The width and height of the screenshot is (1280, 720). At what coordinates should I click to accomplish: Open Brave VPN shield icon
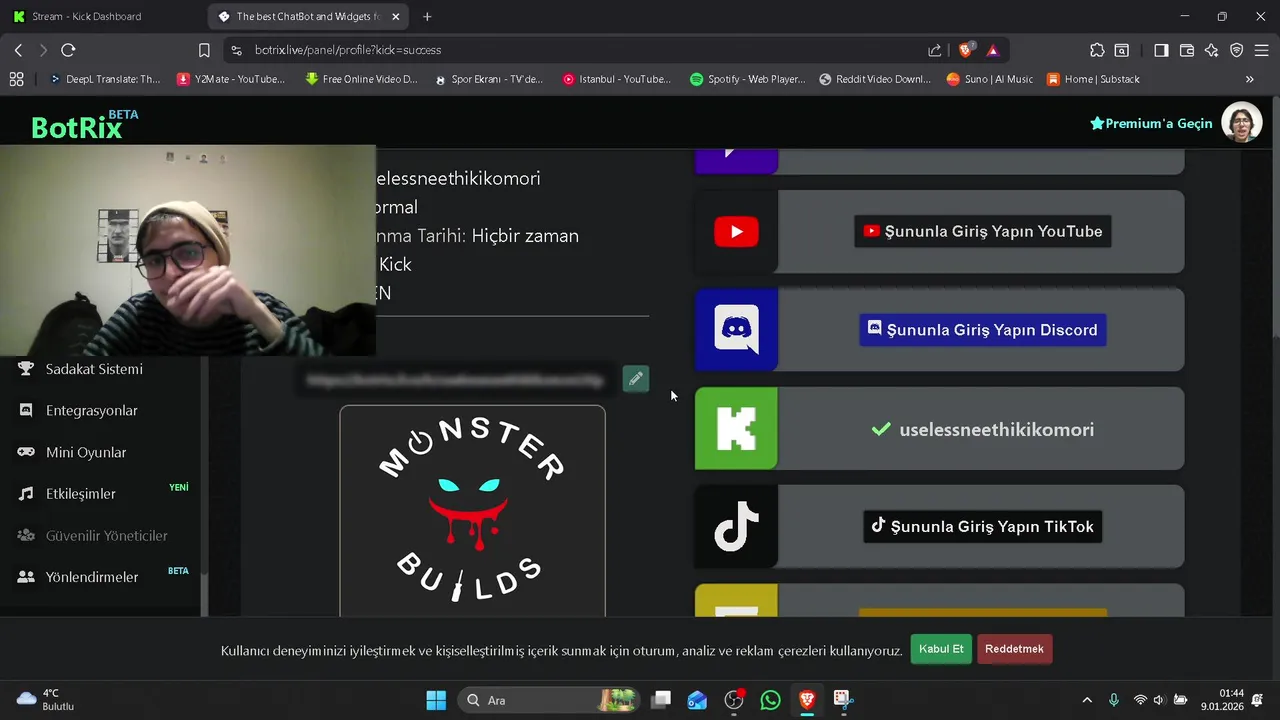[x=1236, y=50]
